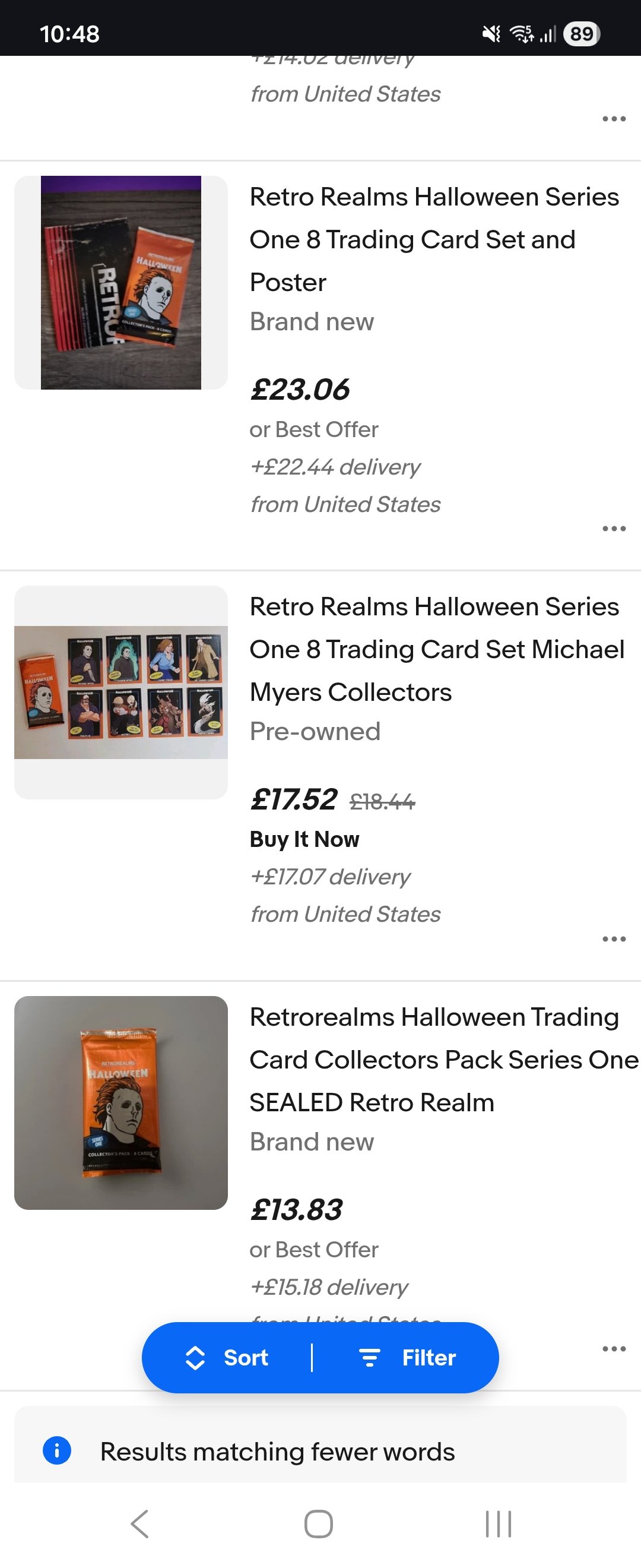Screen dimensions: 641x1568
Task: Tap the Results matching fewer words banner
Action: (x=277, y=1452)
